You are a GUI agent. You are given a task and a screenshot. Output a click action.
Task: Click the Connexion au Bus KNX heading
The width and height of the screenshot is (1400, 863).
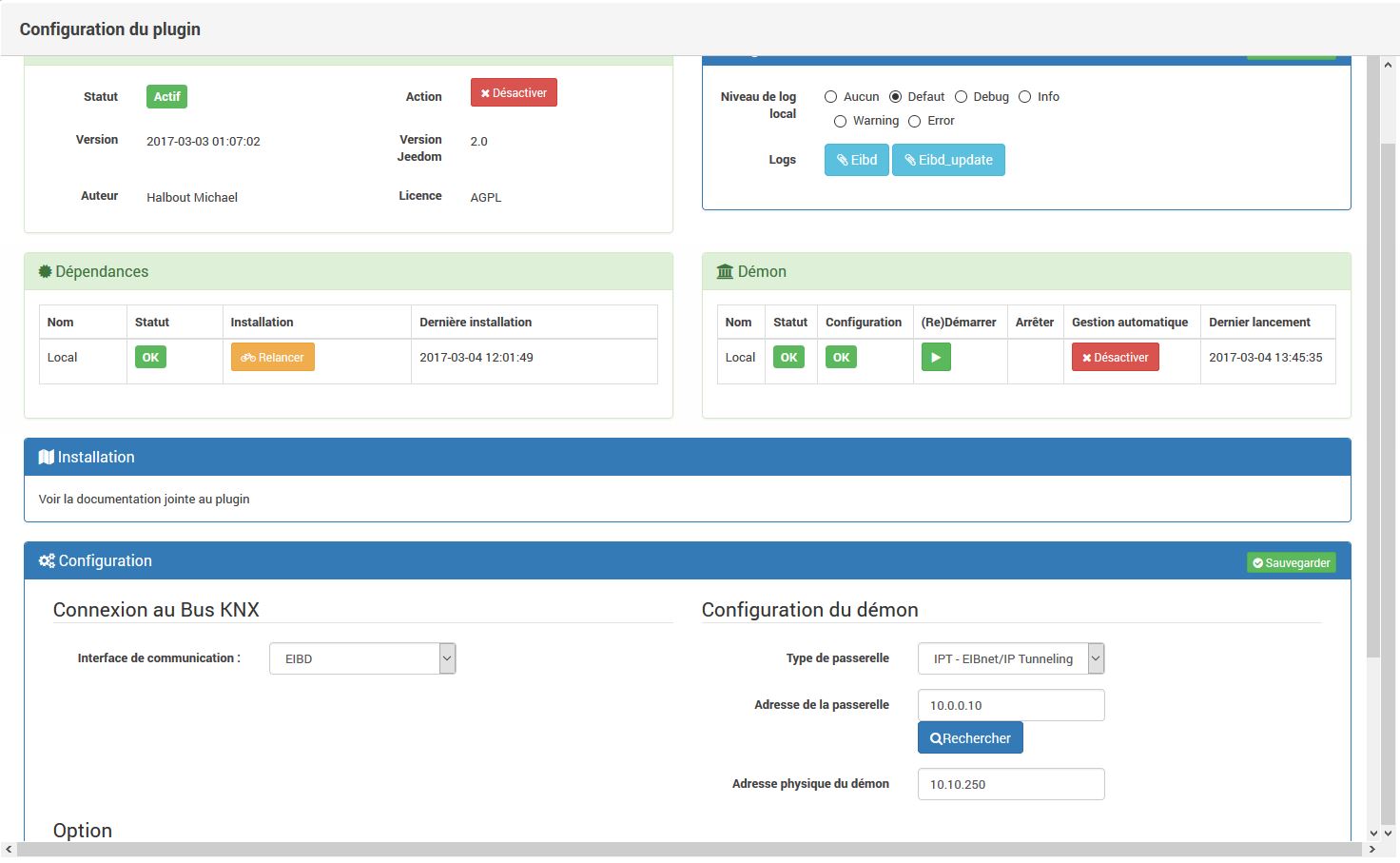(156, 610)
